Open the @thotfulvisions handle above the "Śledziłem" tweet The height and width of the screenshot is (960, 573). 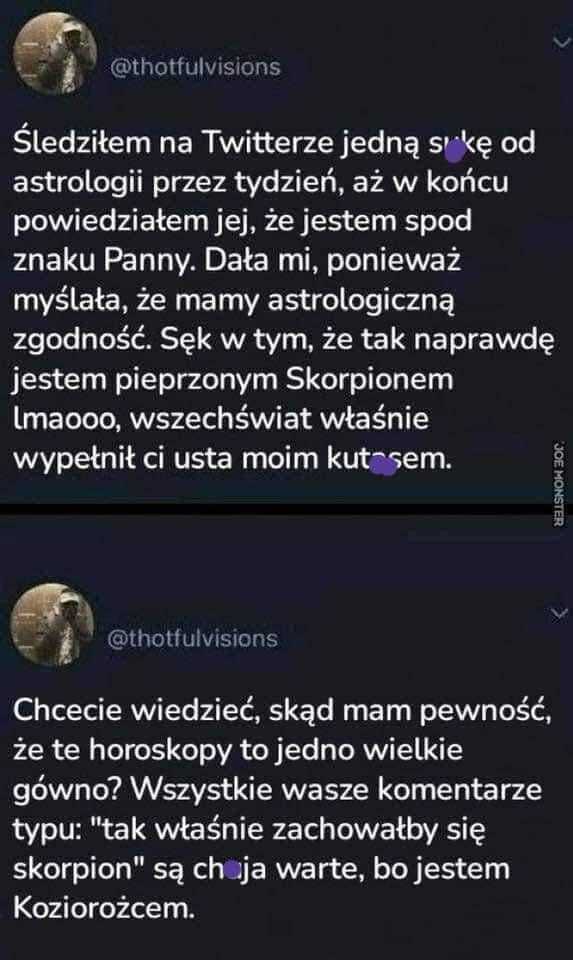pos(195,66)
